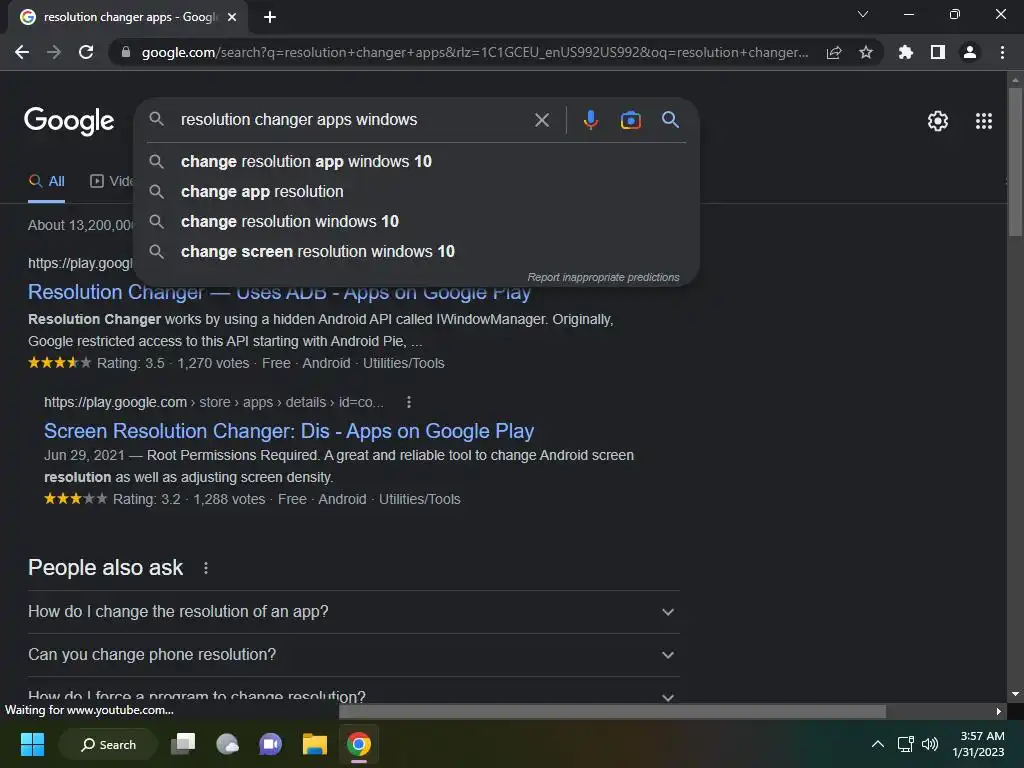Select suggestion change screen resolution windows 10
The width and height of the screenshot is (1024, 768).
[417, 251]
